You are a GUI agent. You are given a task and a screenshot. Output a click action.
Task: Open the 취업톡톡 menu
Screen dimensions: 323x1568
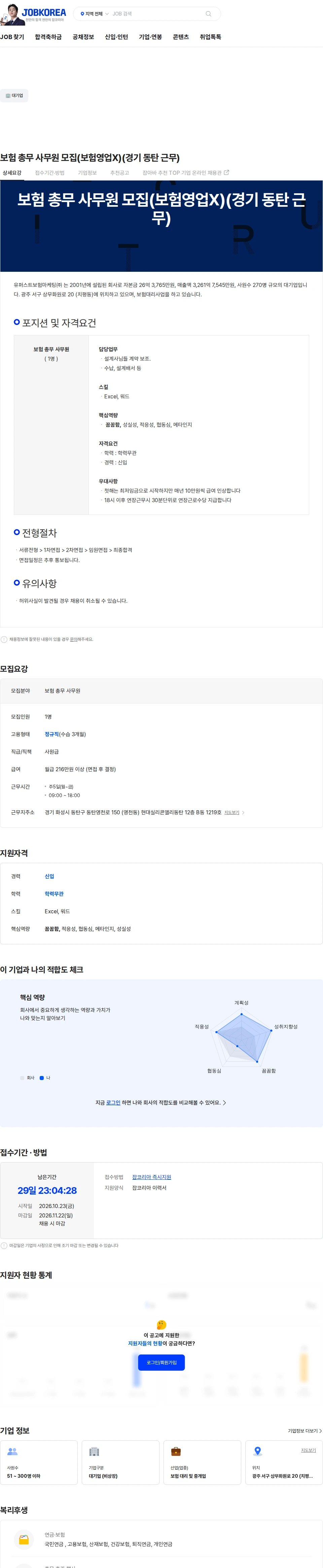[211, 37]
